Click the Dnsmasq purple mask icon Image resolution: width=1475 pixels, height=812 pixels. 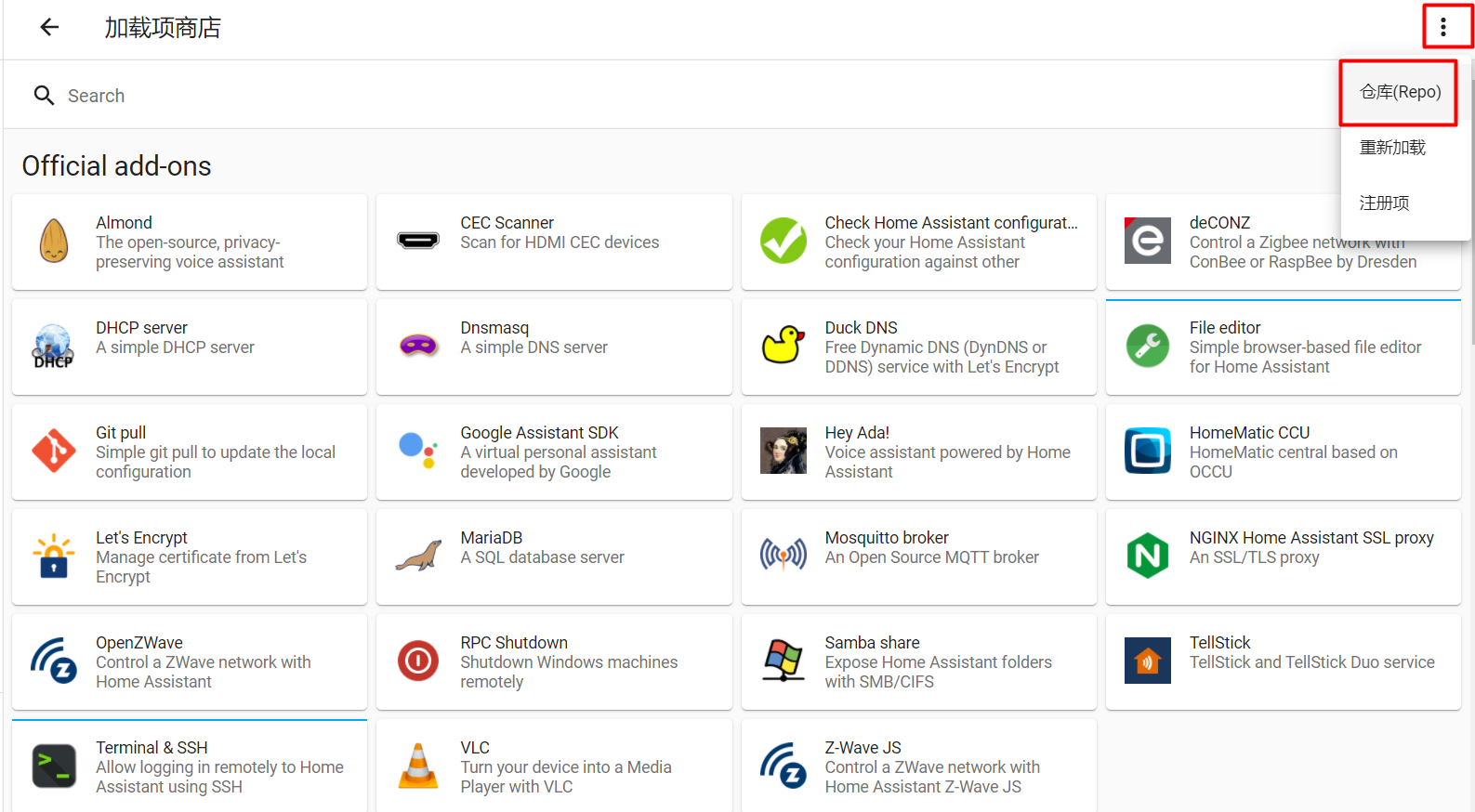(x=418, y=347)
